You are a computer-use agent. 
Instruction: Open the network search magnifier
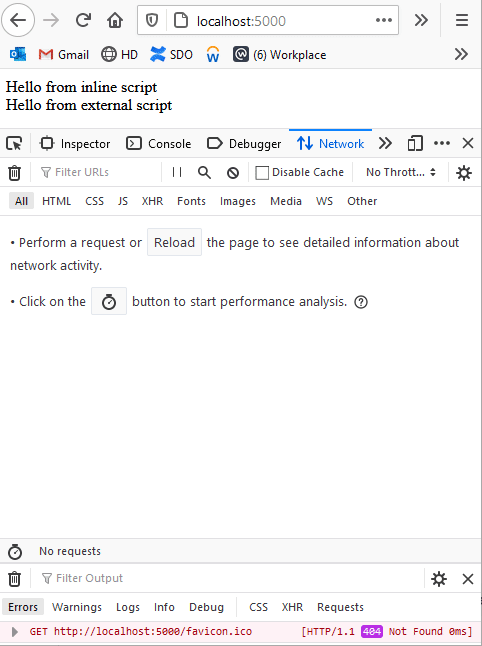[204, 172]
